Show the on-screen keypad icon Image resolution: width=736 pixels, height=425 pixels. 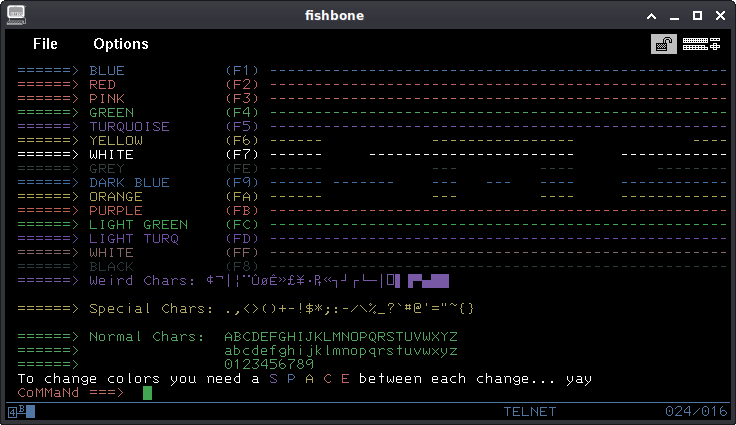coord(701,44)
